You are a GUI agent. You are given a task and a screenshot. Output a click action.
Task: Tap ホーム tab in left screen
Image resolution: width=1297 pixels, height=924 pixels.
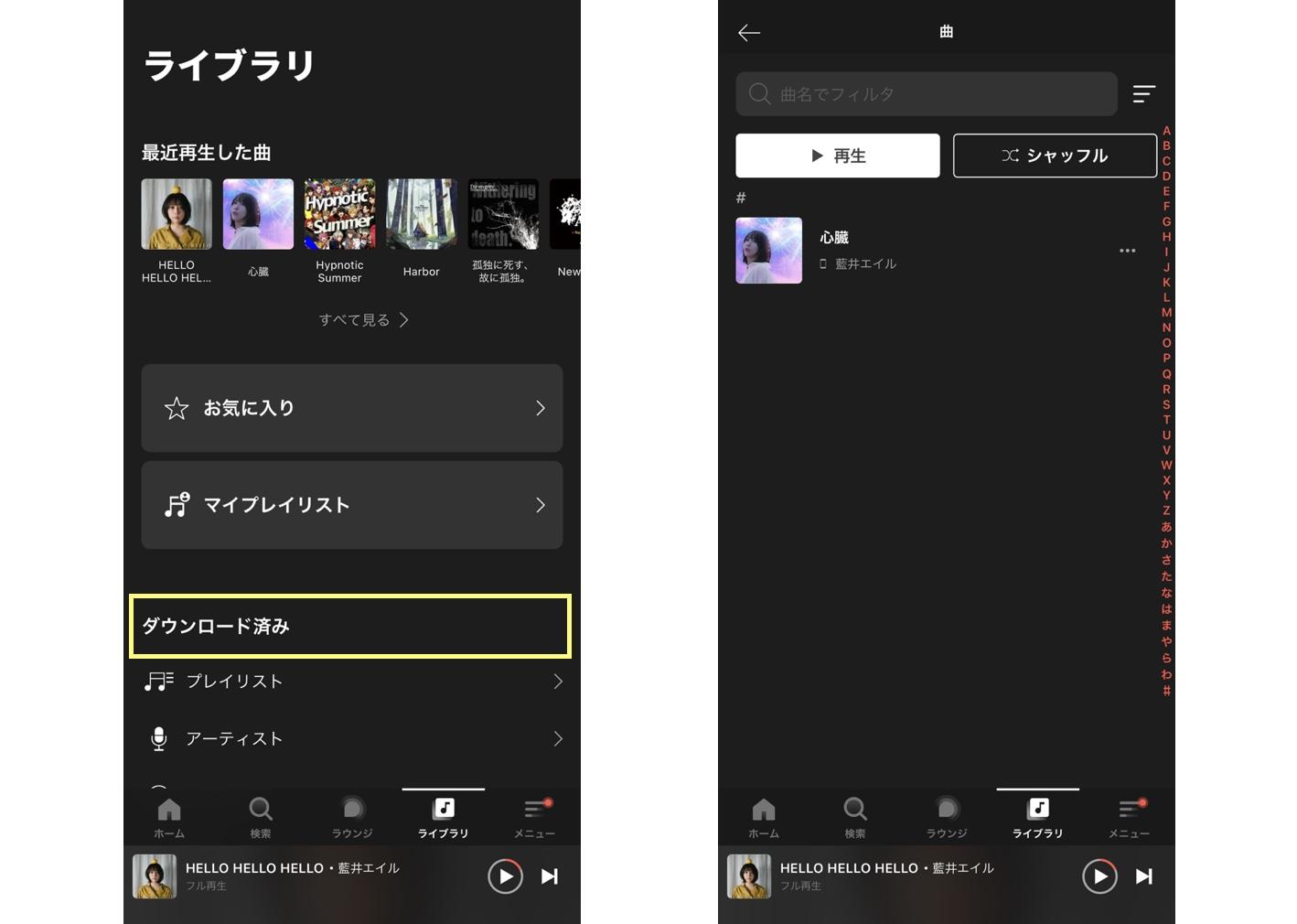coord(169,818)
